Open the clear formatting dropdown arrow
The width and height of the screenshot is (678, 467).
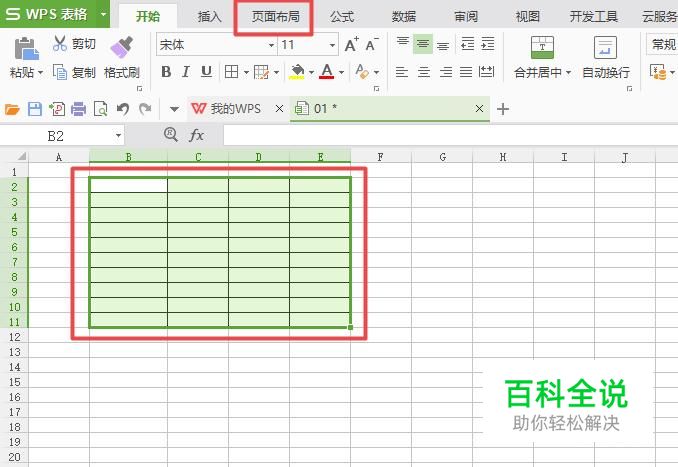point(377,72)
